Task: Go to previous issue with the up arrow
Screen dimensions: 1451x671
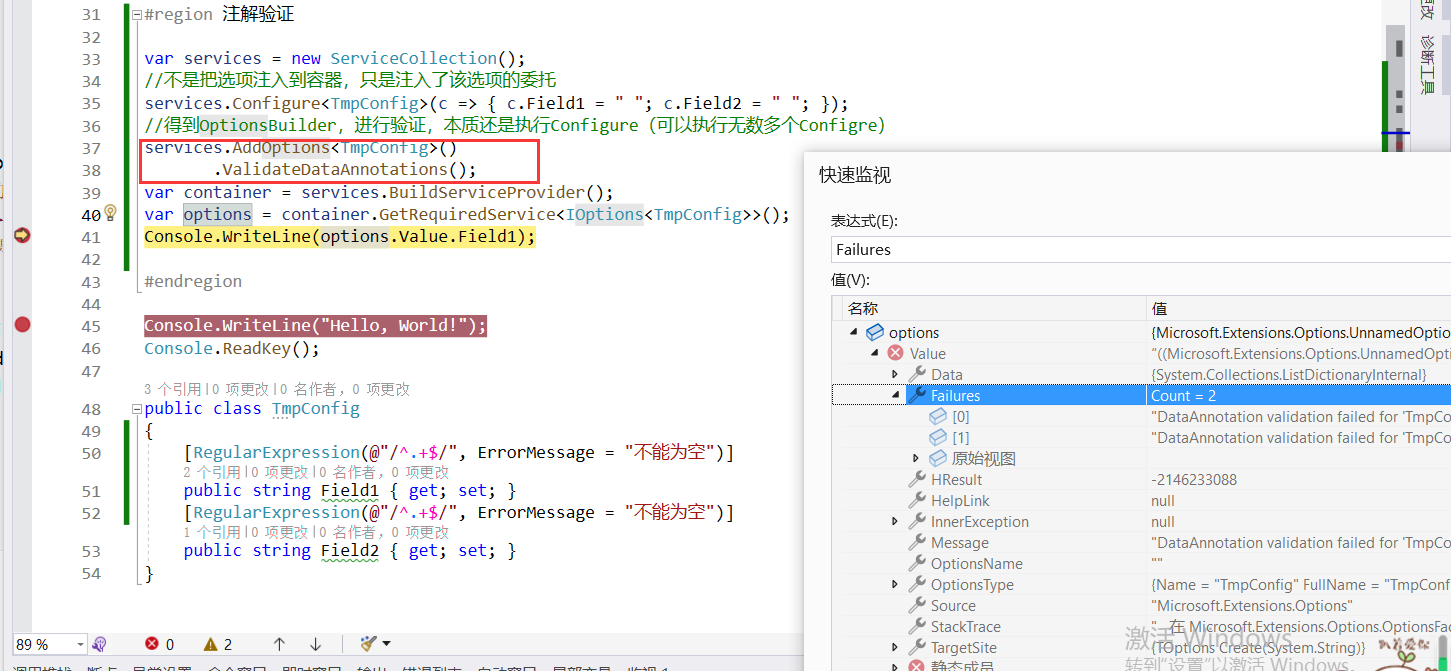Action: click(x=279, y=644)
